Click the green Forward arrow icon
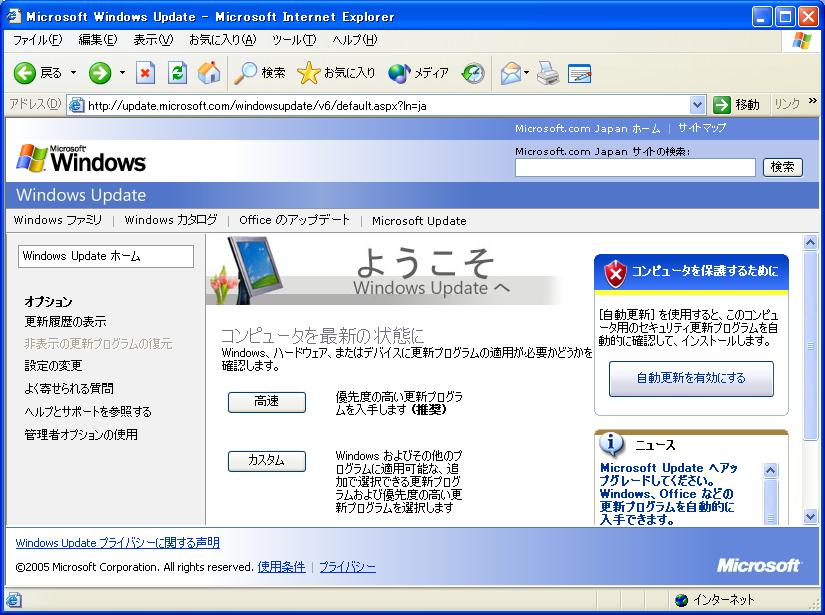The height and width of the screenshot is (615, 825). pos(100,73)
